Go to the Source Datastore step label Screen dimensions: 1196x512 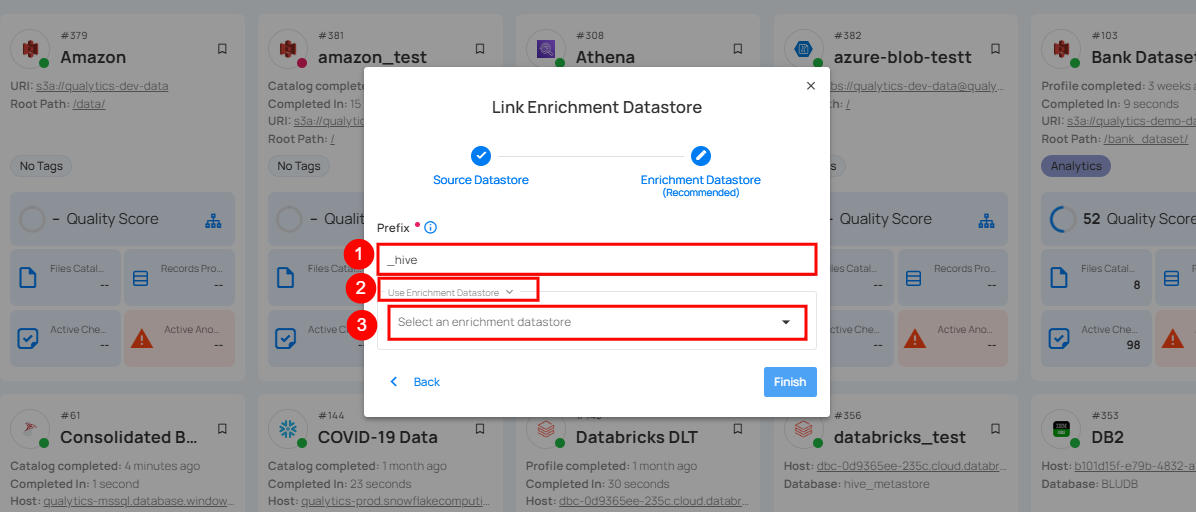tap(481, 180)
